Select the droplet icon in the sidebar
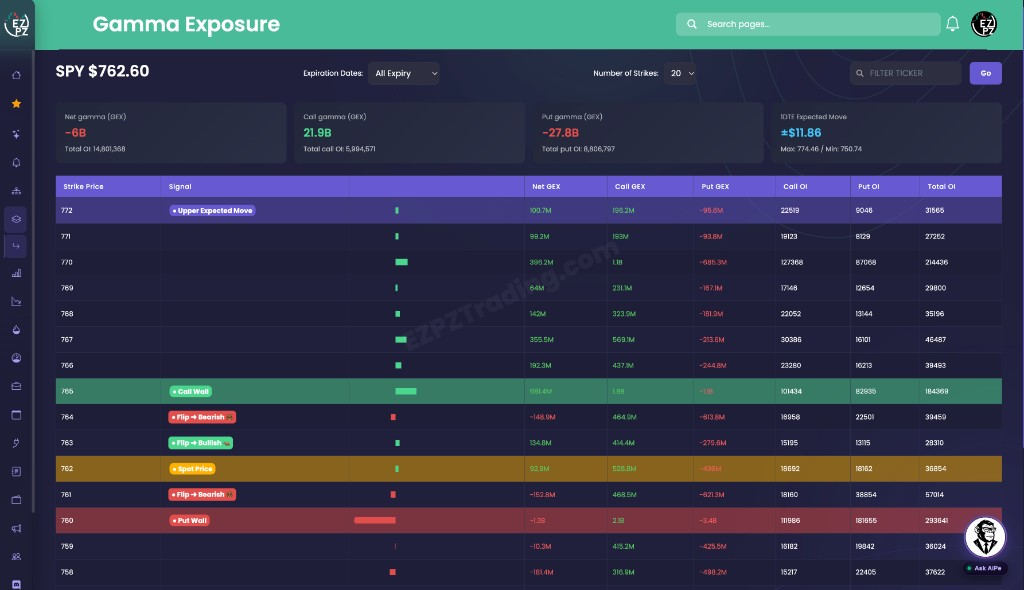The image size is (1024, 590). pyautogui.click(x=16, y=329)
